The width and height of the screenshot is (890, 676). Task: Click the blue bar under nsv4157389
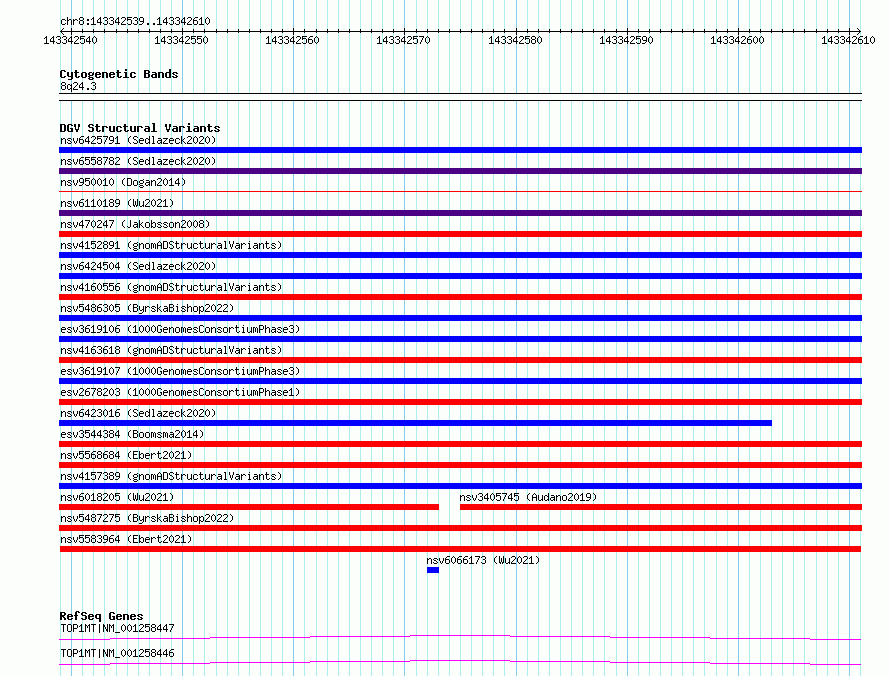[460, 486]
